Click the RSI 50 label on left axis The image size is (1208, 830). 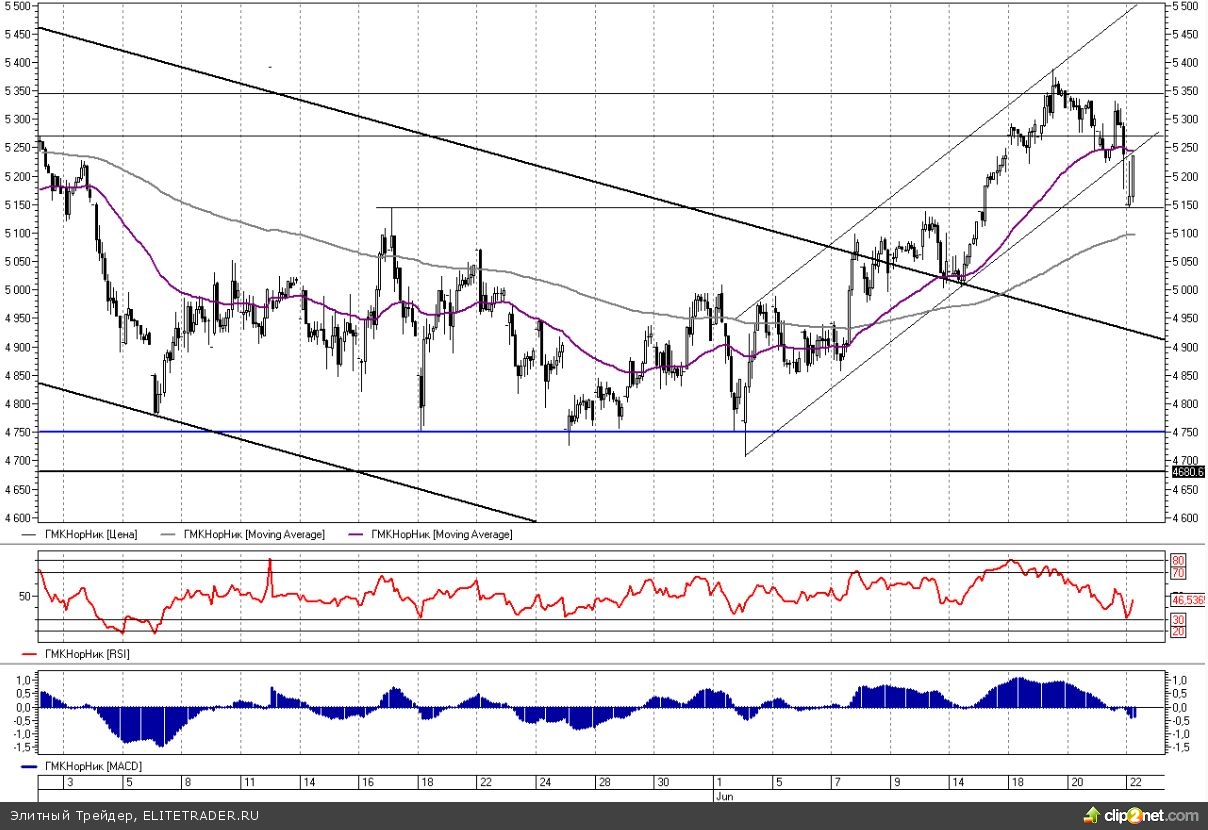tap(26, 596)
